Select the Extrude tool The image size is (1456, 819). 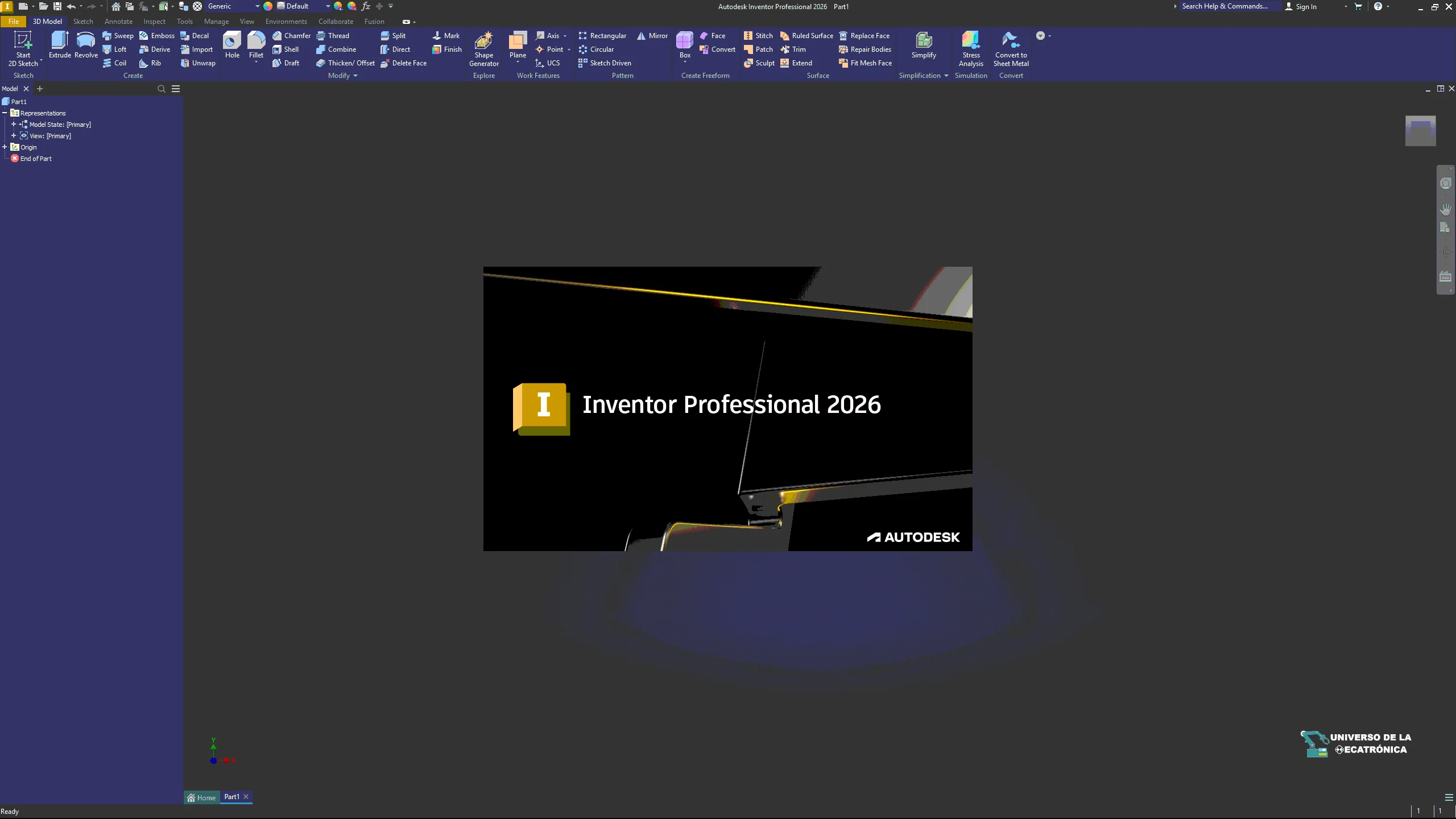pos(60,45)
